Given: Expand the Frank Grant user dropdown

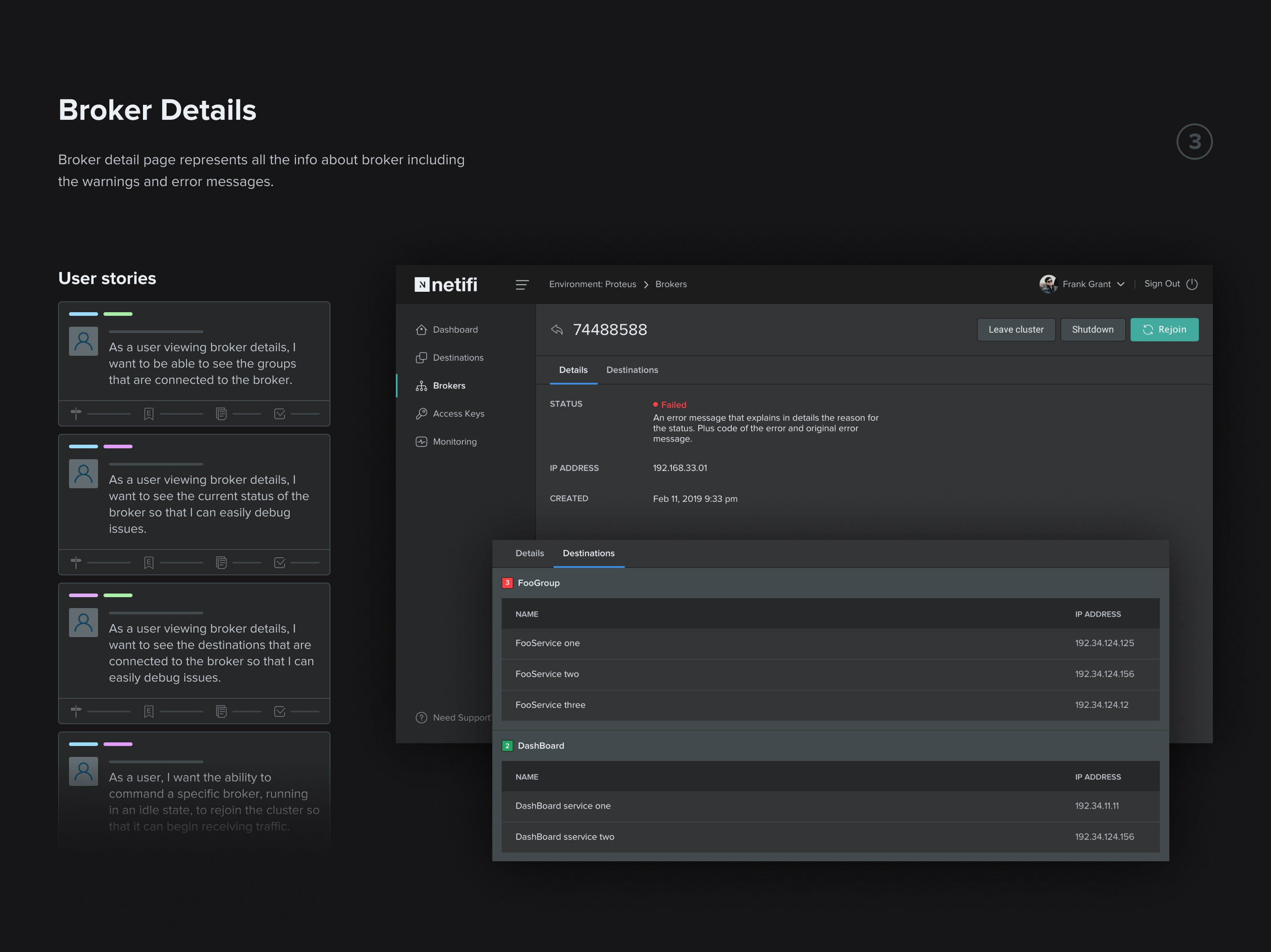Looking at the screenshot, I should tap(1120, 285).
